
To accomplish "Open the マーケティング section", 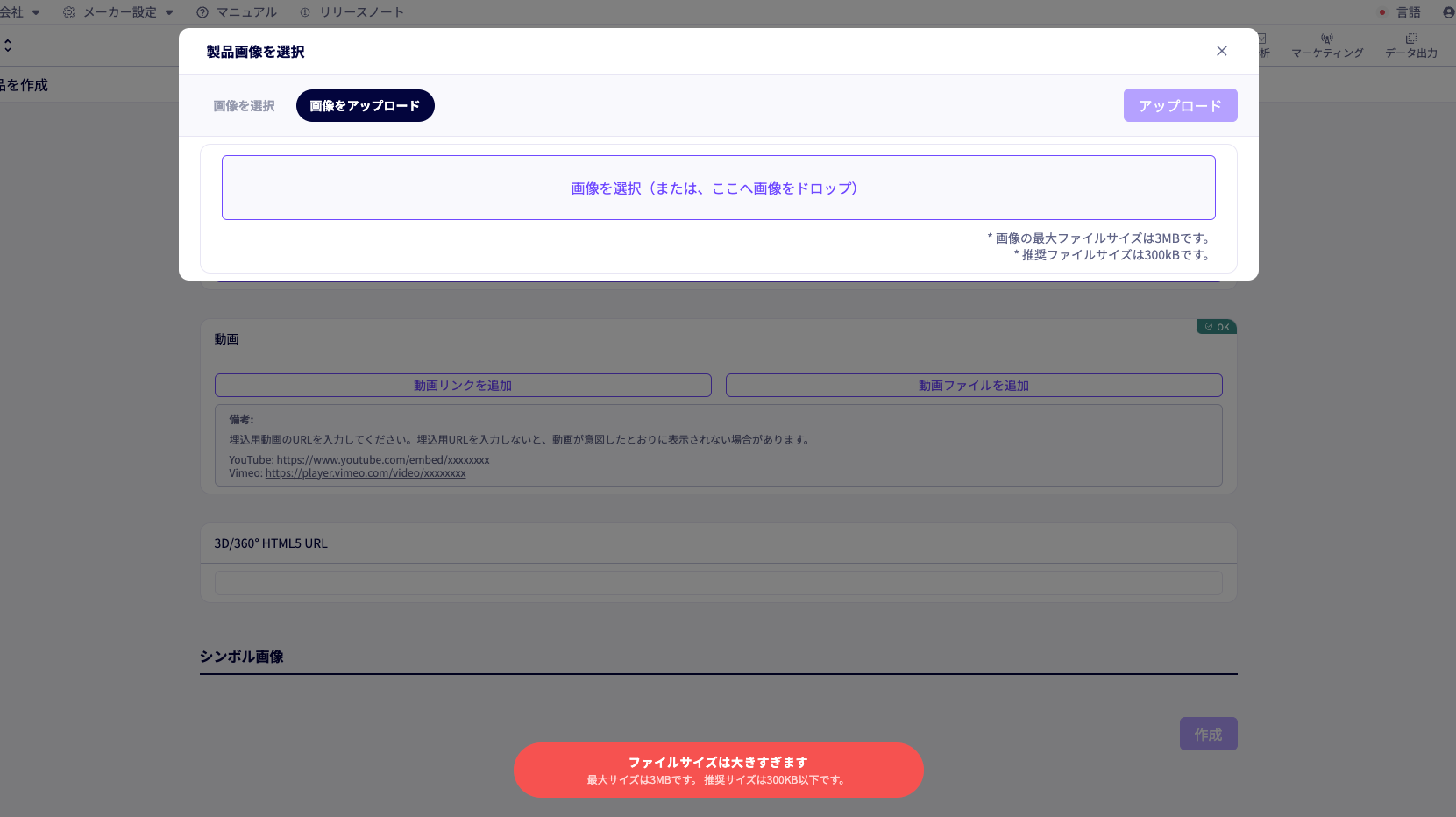I will 1327,46.
